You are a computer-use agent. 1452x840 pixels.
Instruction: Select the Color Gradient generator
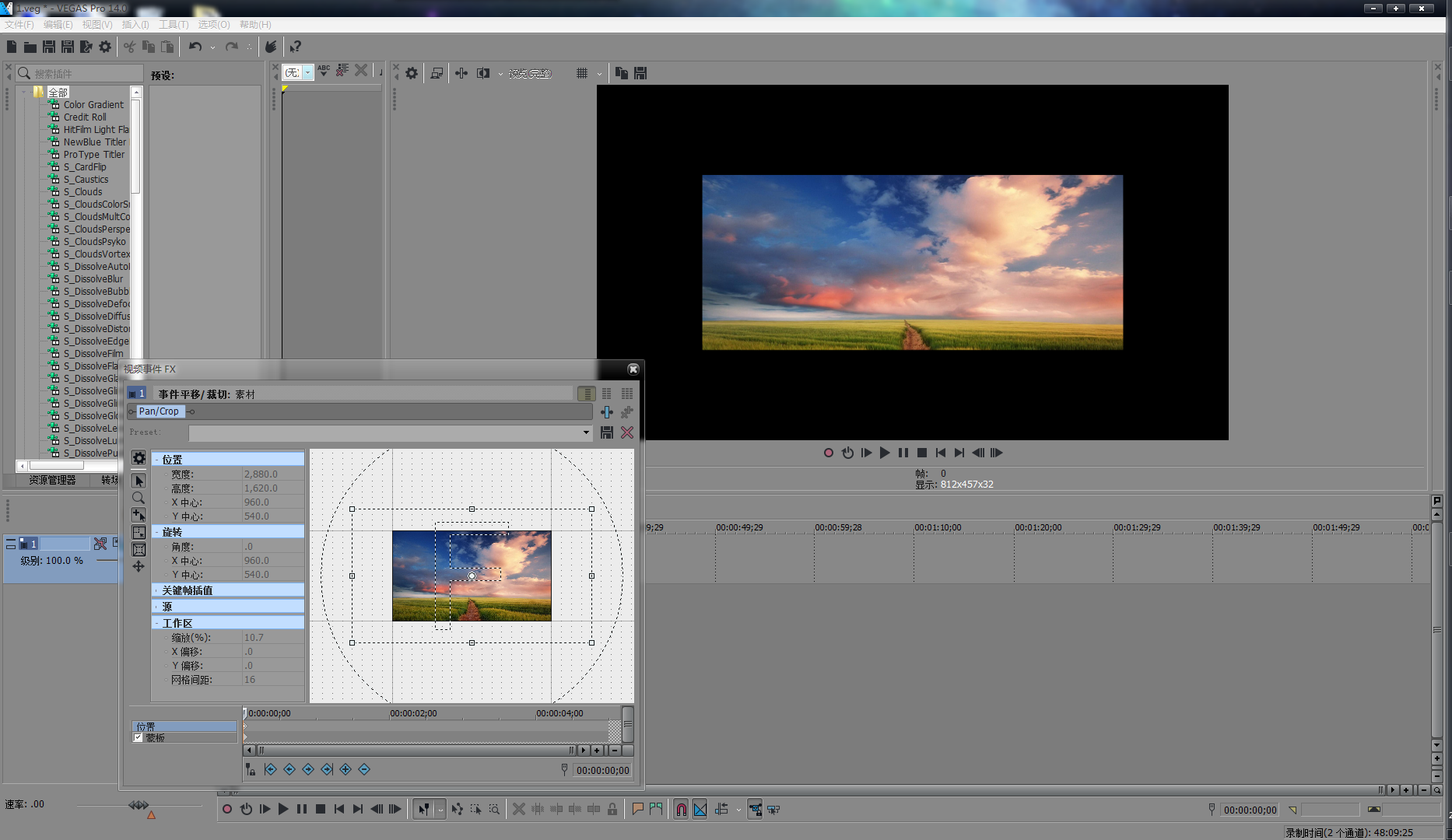point(93,104)
